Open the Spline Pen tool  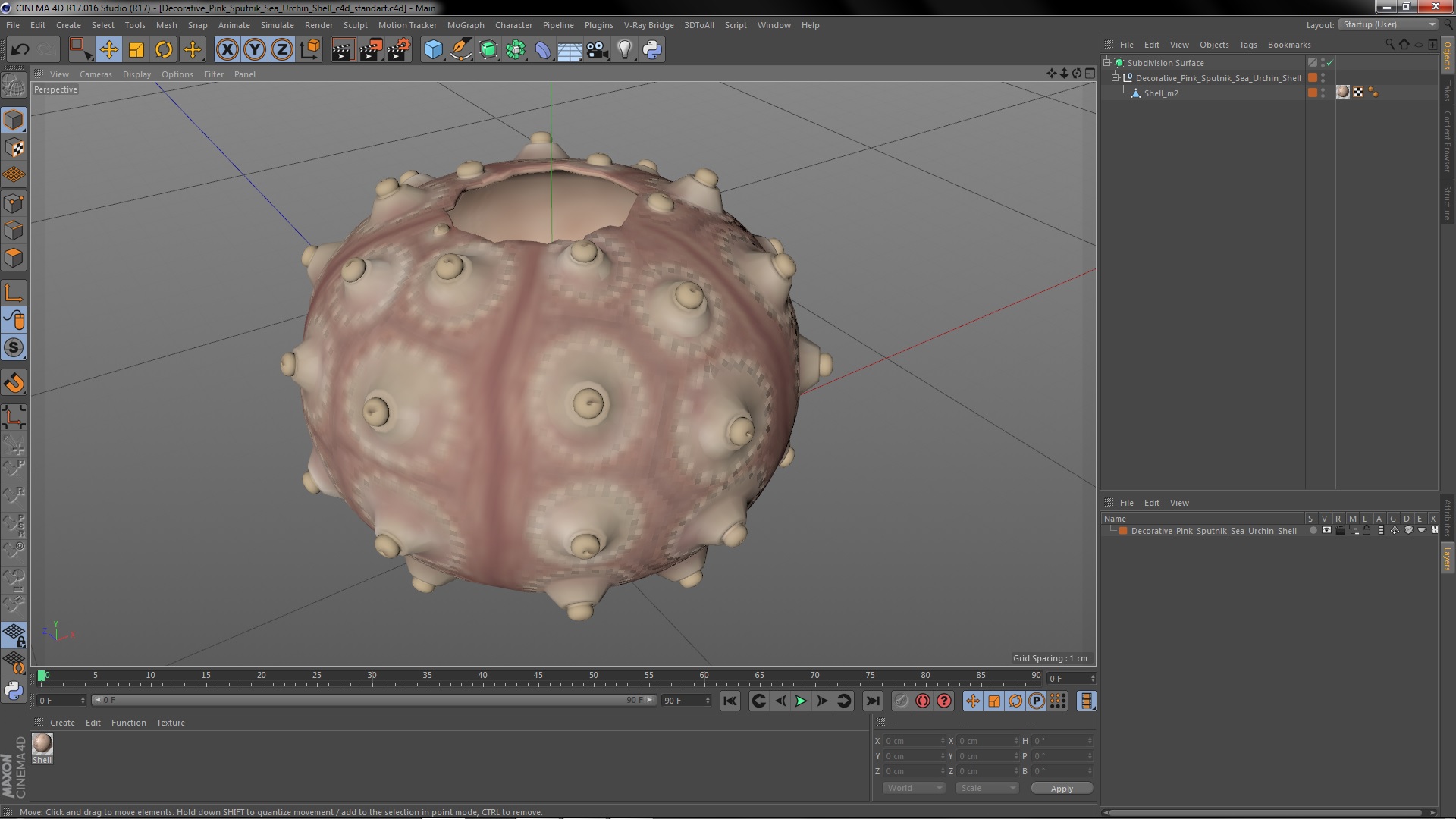click(460, 50)
